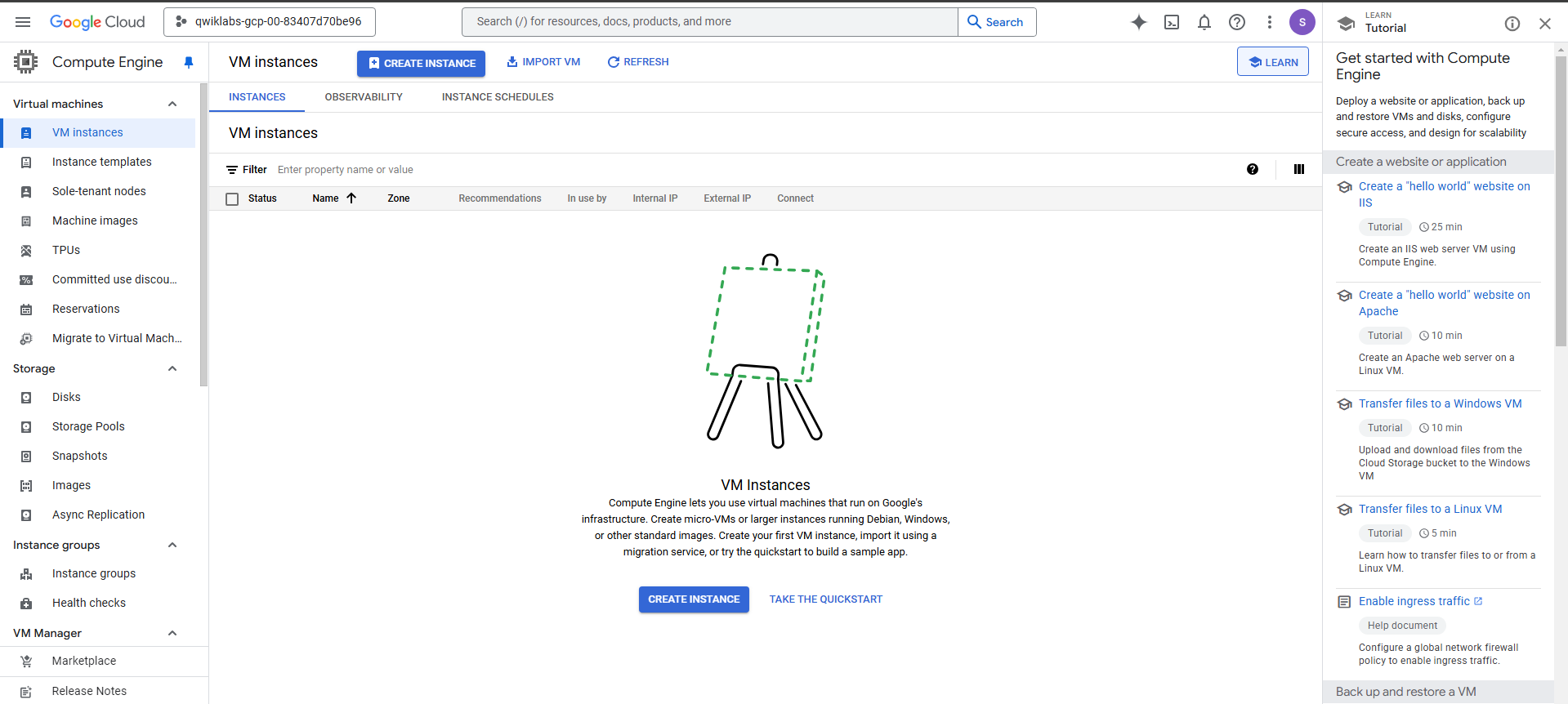Click the tutorial panel vertical scrollbar
Image resolution: width=1568 pixels, height=704 pixels.
click(1561, 203)
